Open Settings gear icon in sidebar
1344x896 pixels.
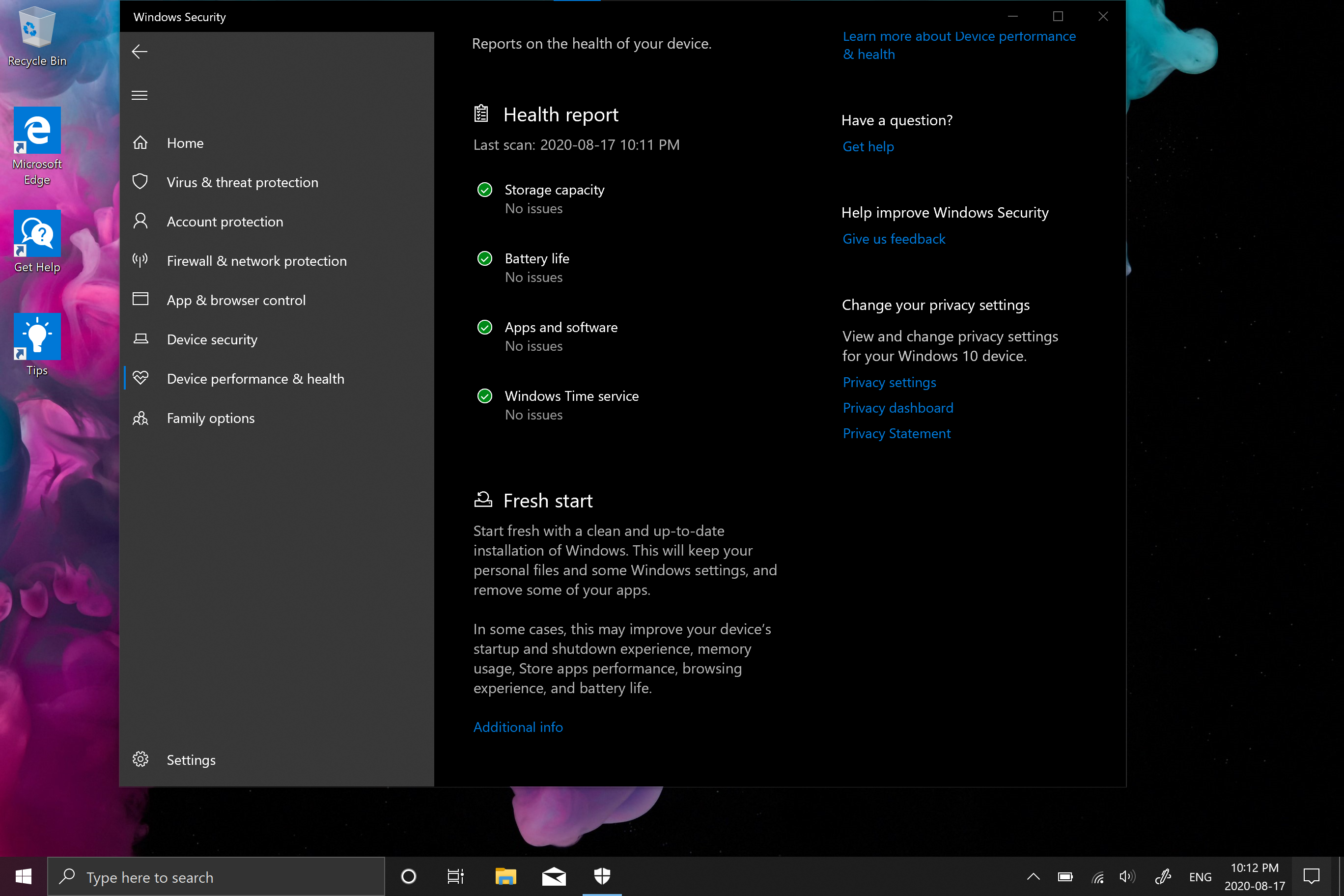[x=140, y=759]
